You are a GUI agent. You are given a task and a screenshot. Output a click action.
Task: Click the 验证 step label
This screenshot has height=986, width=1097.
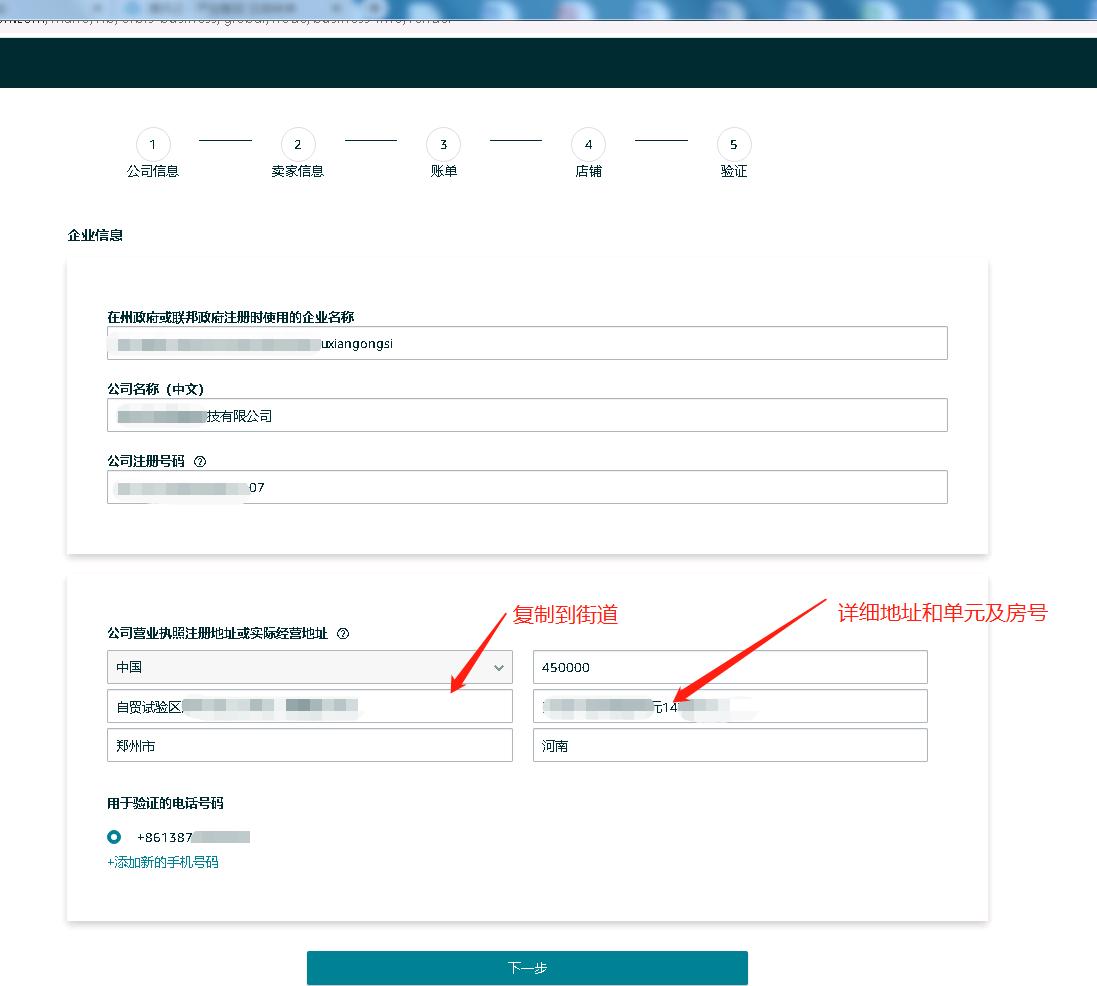[x=733, y=171]
